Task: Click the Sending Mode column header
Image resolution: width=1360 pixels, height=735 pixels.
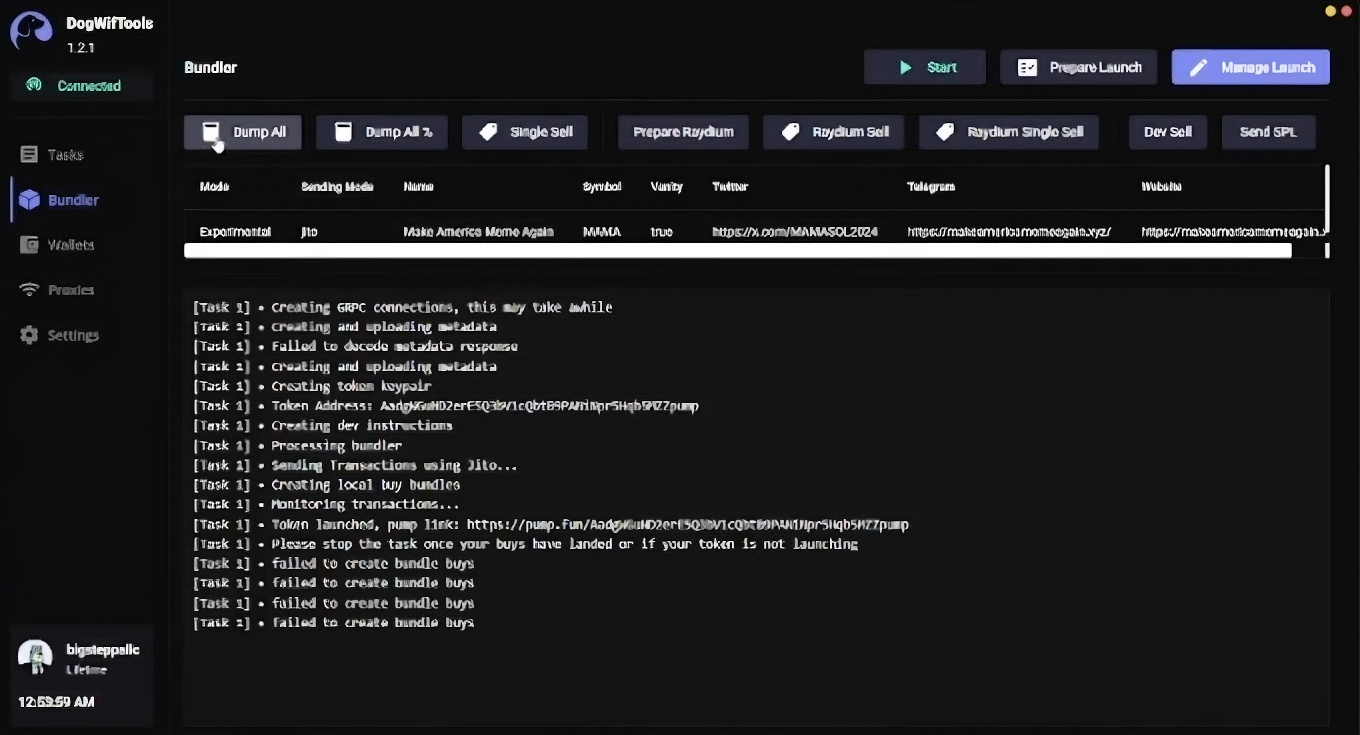Action: (x=337, y=187)
